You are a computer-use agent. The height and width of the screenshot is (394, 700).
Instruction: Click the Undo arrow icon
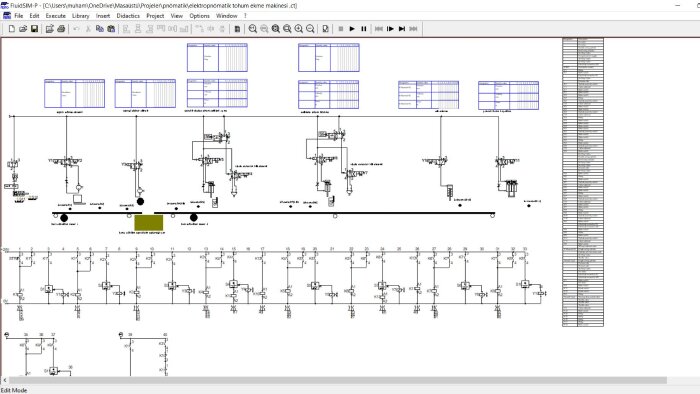pyautogui.click(x=76, y=29)
